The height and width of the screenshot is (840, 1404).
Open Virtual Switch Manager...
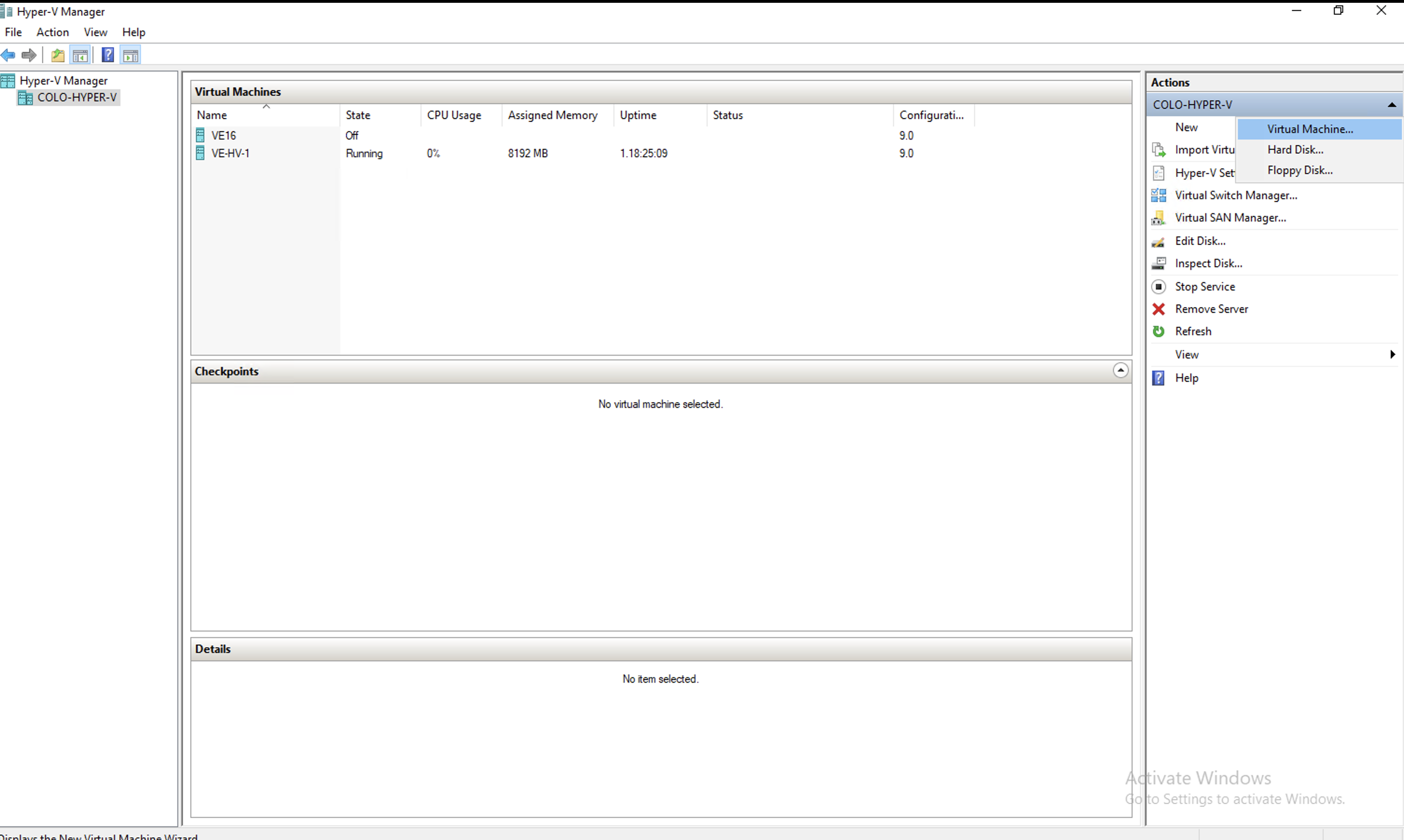[1235, 196]
